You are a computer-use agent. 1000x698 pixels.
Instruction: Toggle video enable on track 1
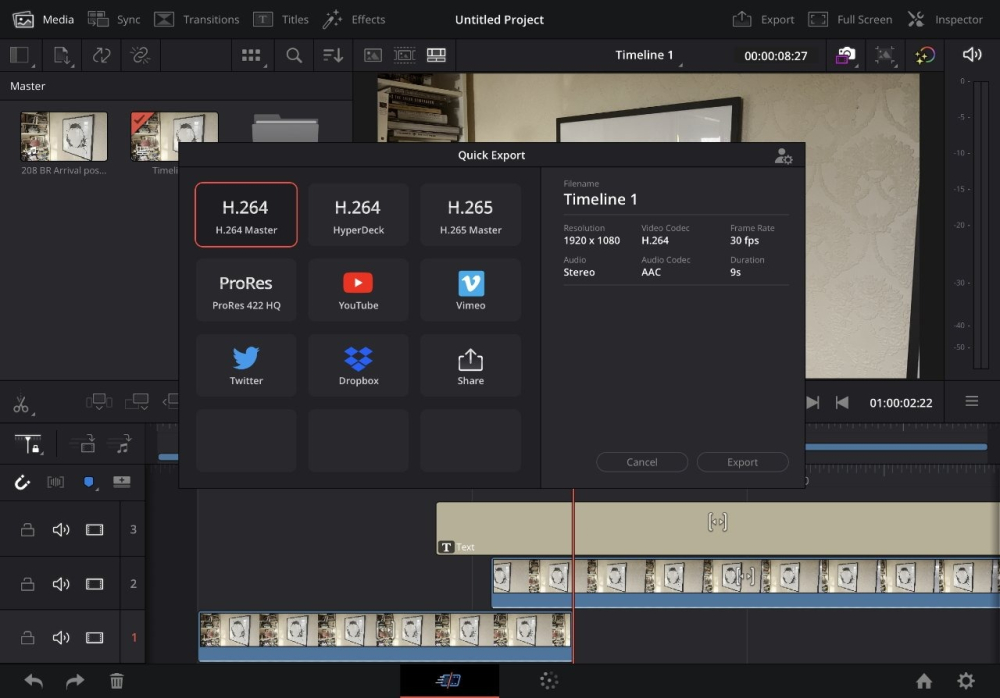pos(94,637)
